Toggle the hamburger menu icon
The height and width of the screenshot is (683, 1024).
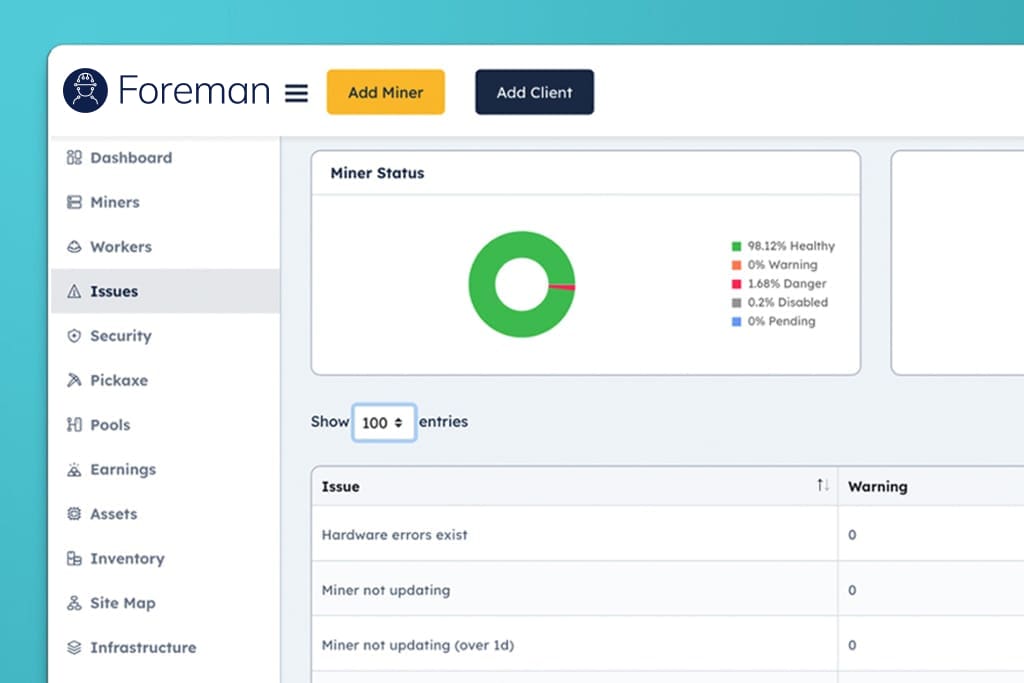pos(296,93)
